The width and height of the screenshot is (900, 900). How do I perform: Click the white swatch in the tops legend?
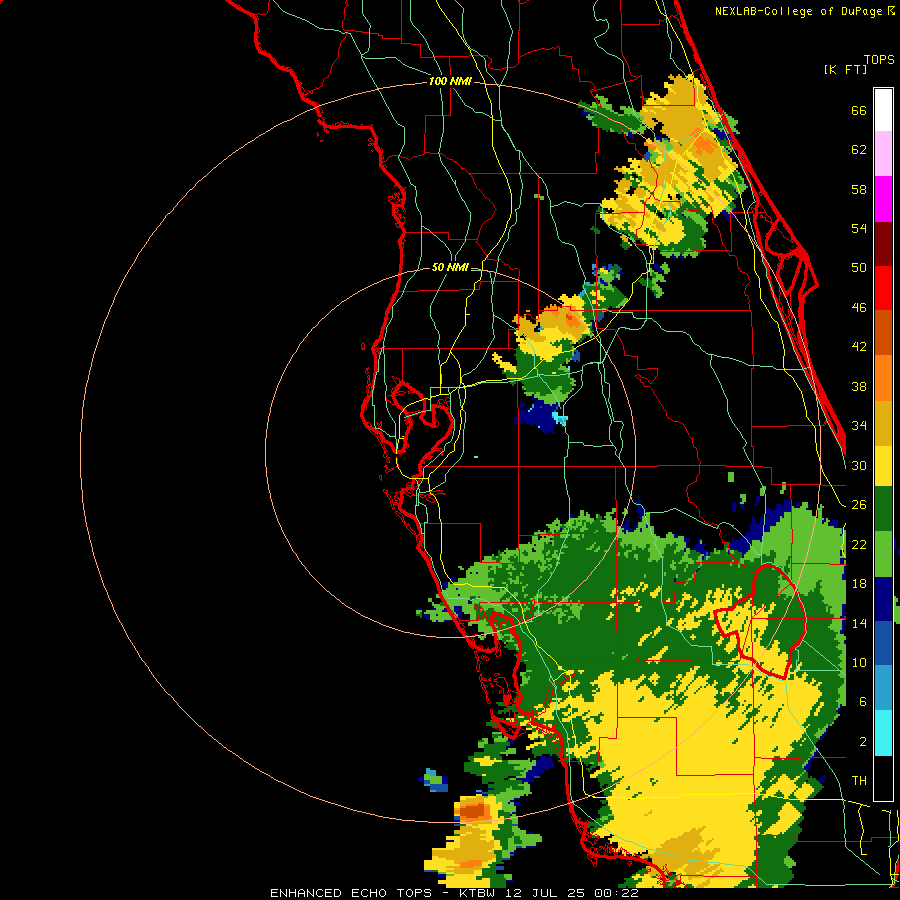coord(883,110)
